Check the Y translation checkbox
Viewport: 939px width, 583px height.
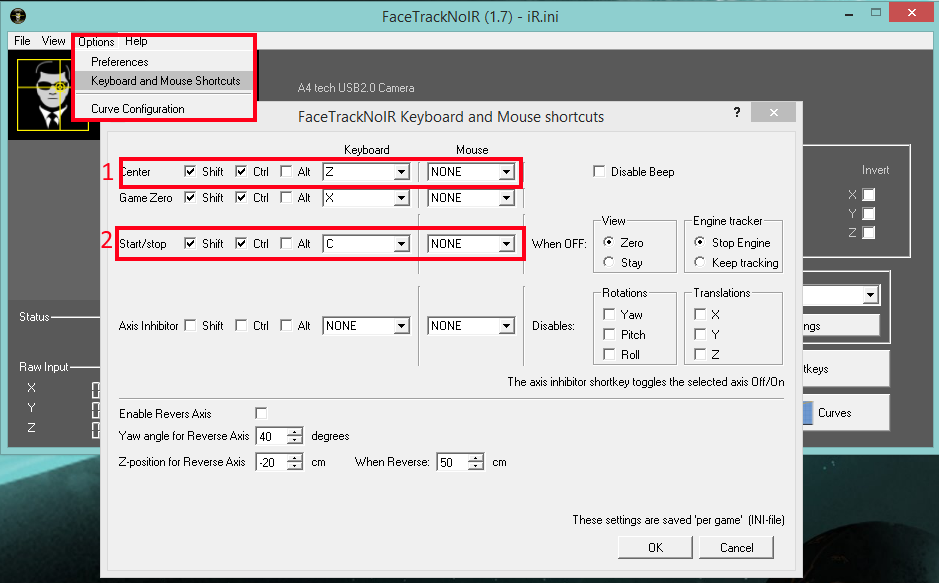699,334
